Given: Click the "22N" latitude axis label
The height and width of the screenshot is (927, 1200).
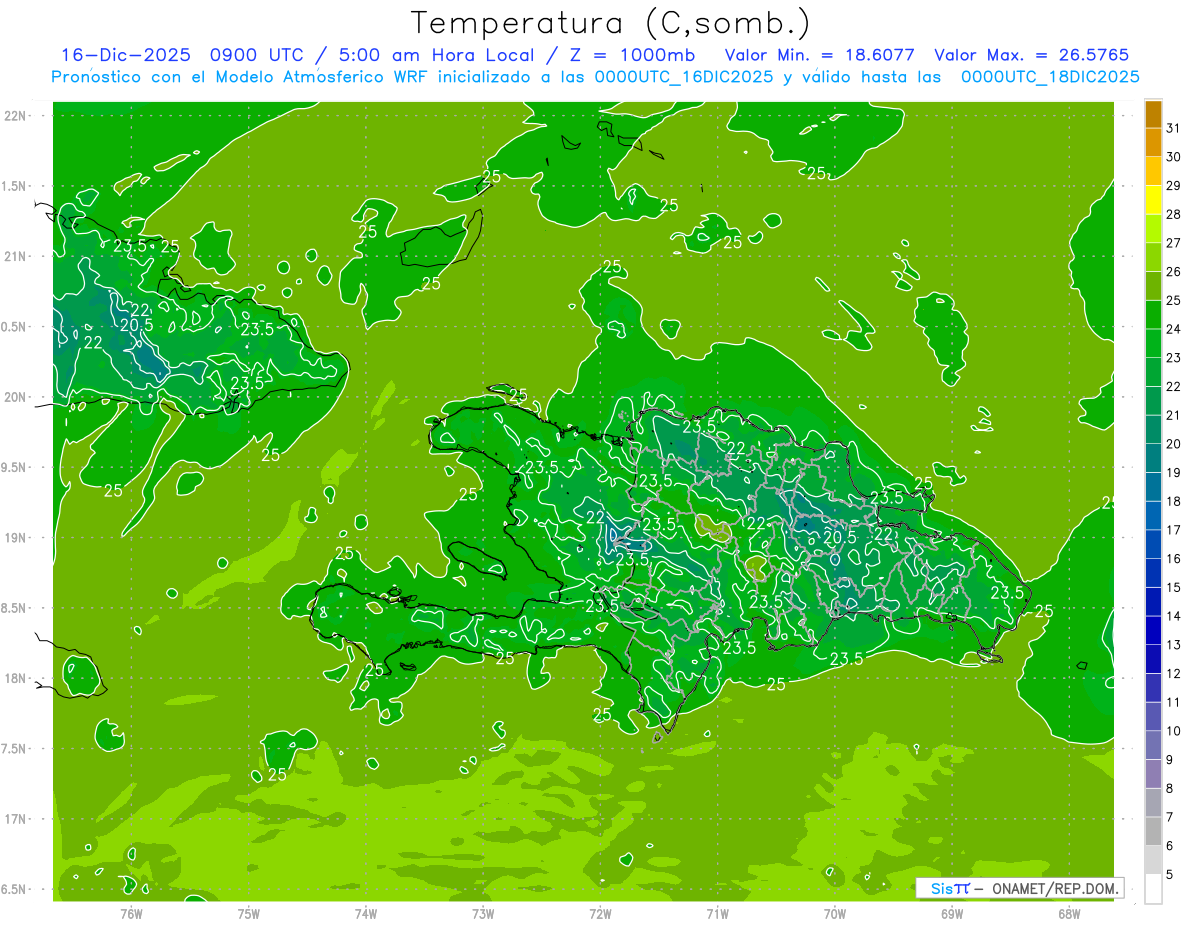Looking at the screenshot, I should 14,116.
